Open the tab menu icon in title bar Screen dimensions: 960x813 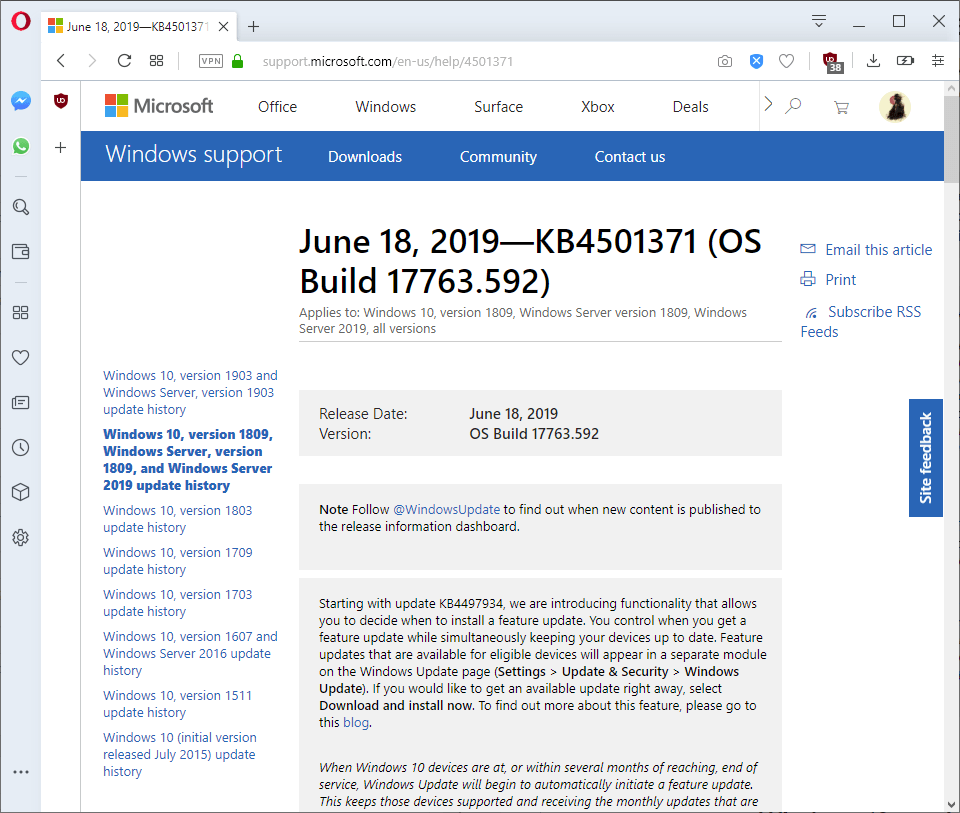coord(819,21)
